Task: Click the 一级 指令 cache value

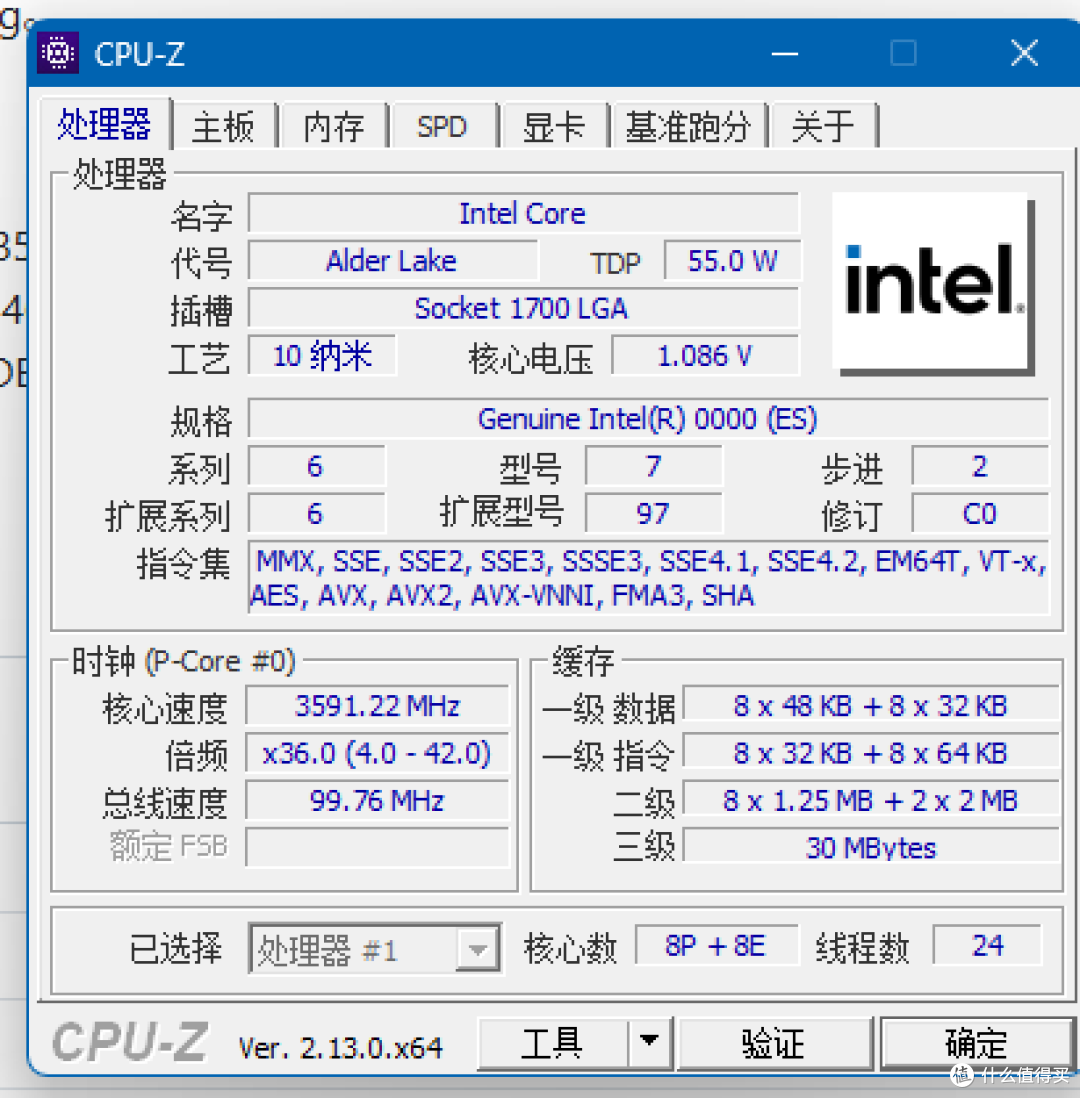Action: (871, 753)
